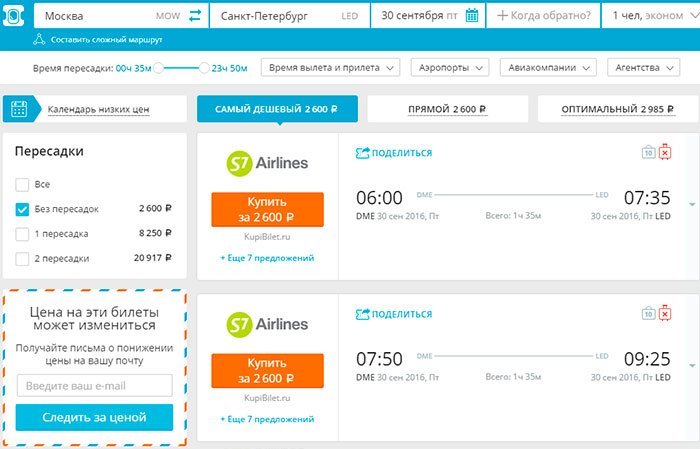Enable the "1 пересадка" checkbox
Screen dimensions: 700x449
(x=22, y=234)
